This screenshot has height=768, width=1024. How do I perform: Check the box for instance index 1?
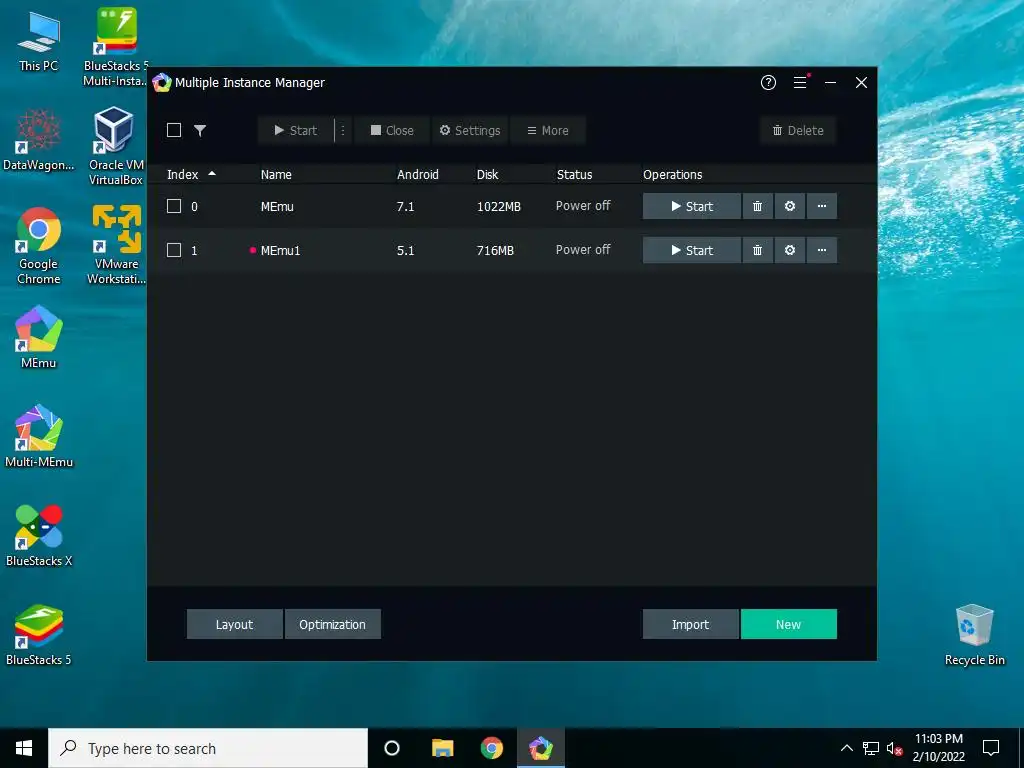(x=174, y=250)
